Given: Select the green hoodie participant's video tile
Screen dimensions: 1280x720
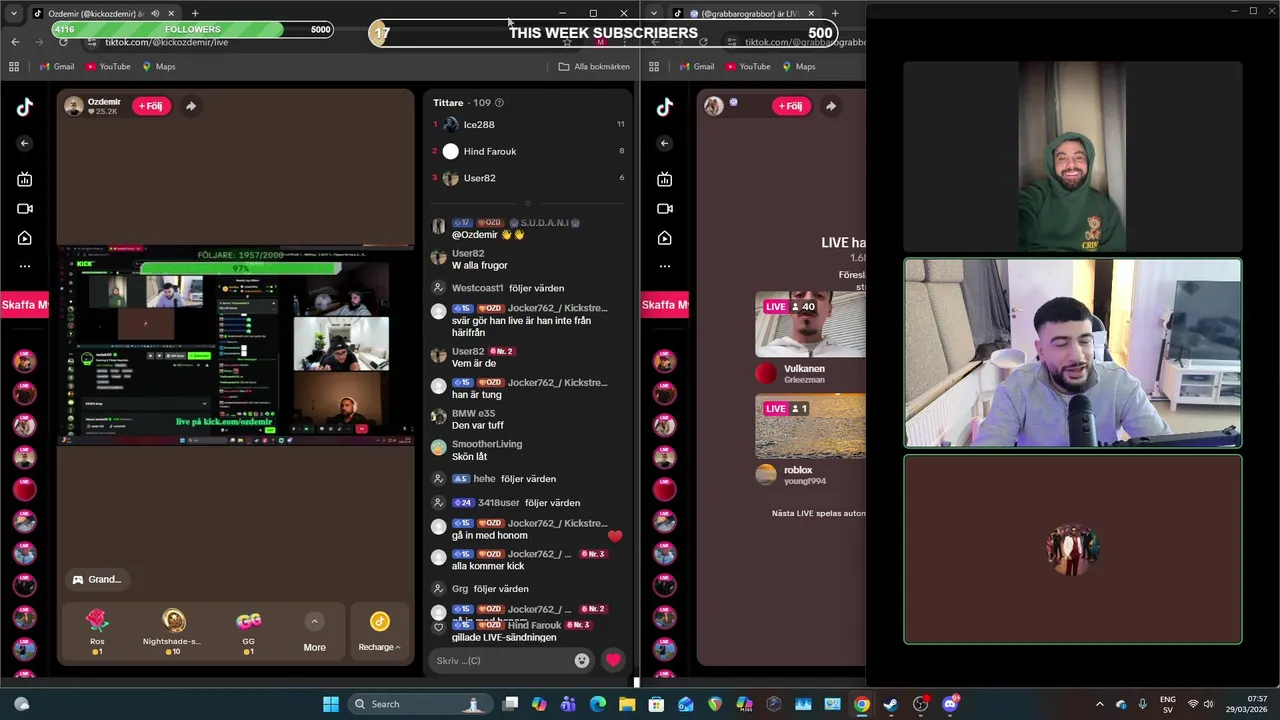Looking at the screenshot, I should 1073,157.
